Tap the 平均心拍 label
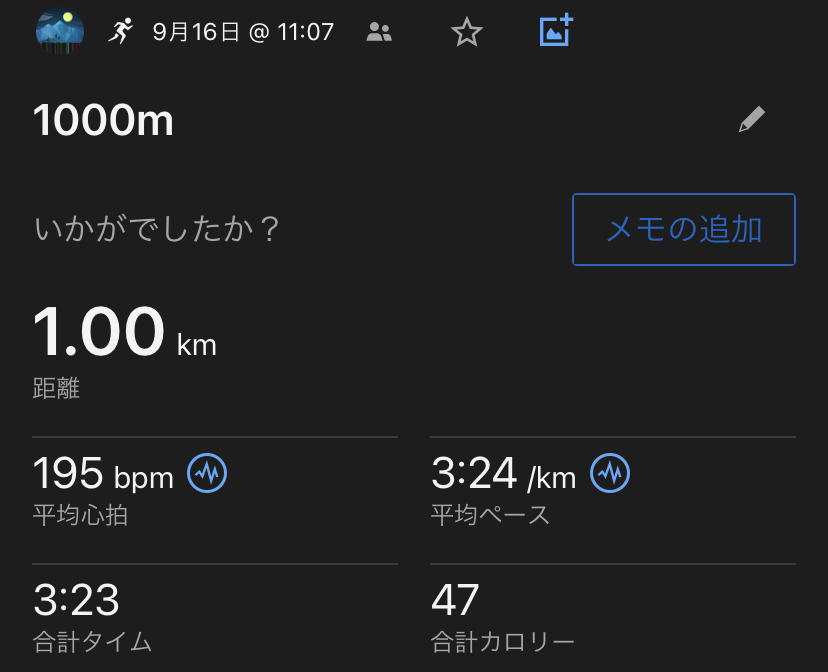The width and height of the screenshot is (828, 672). 80,516
